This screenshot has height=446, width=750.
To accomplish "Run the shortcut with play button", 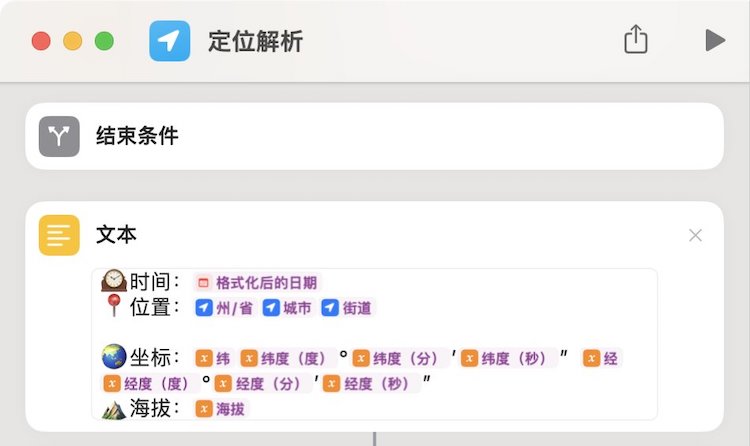I will point(714,40).
